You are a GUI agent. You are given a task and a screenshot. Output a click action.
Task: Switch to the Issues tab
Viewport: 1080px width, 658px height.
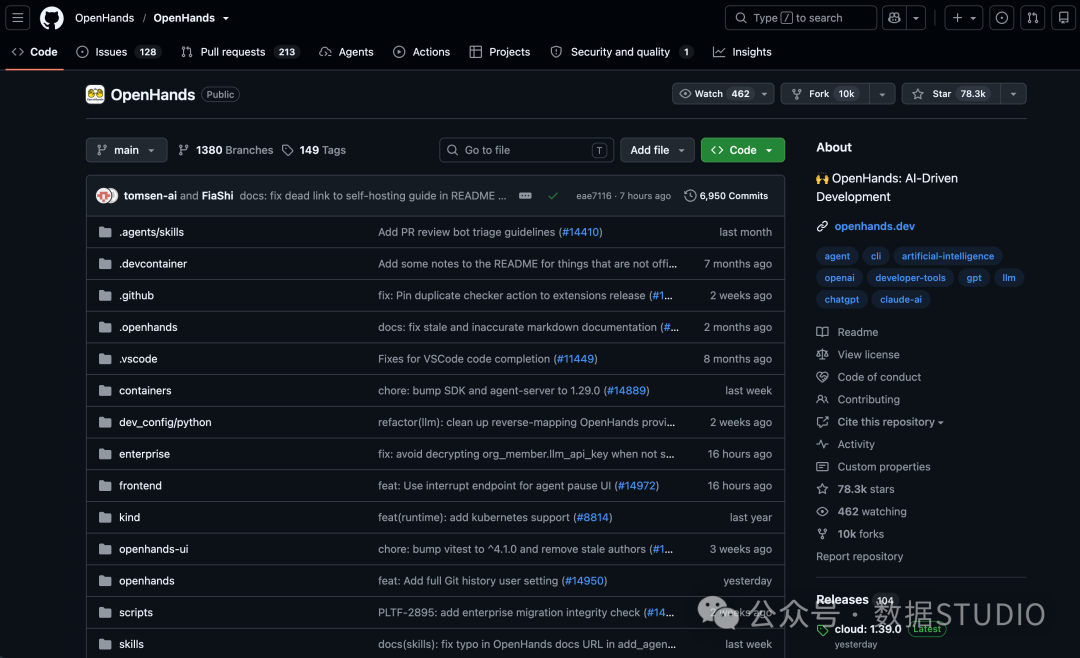pos(118,52)
